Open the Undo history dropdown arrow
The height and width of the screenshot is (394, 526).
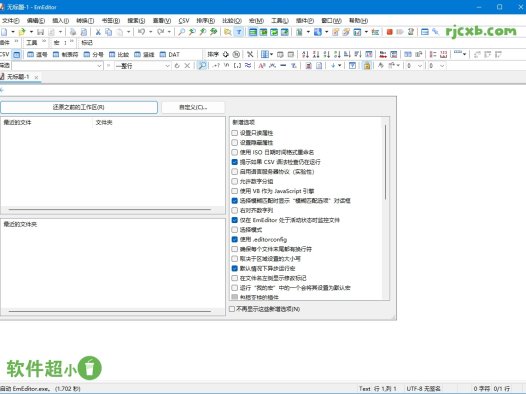point(150,32)
